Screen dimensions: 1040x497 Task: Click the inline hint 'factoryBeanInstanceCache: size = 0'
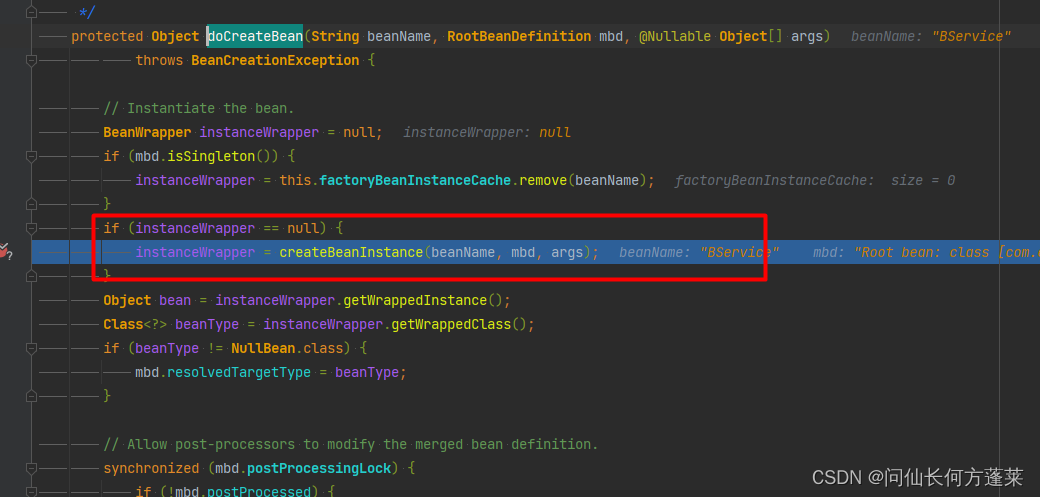tap(814, 180)
